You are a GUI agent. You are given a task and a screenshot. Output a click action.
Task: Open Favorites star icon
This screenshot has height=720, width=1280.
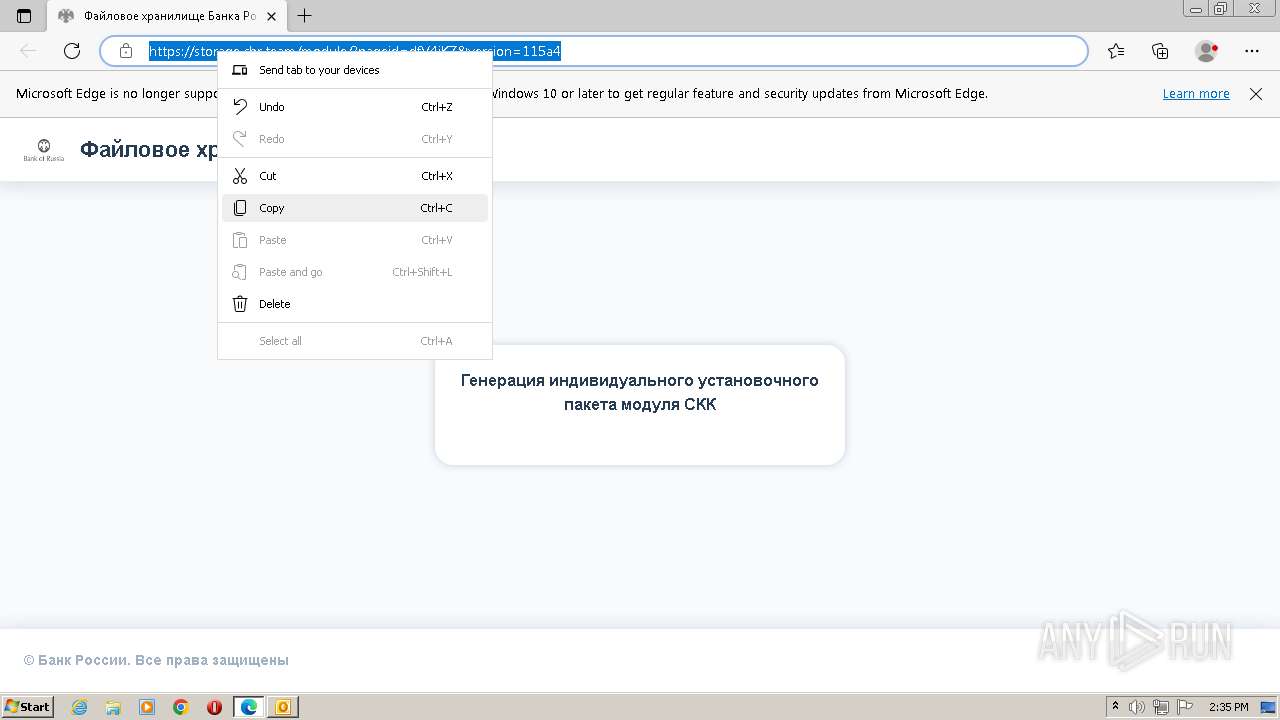pyautogui.click(x=1116, y=51)
